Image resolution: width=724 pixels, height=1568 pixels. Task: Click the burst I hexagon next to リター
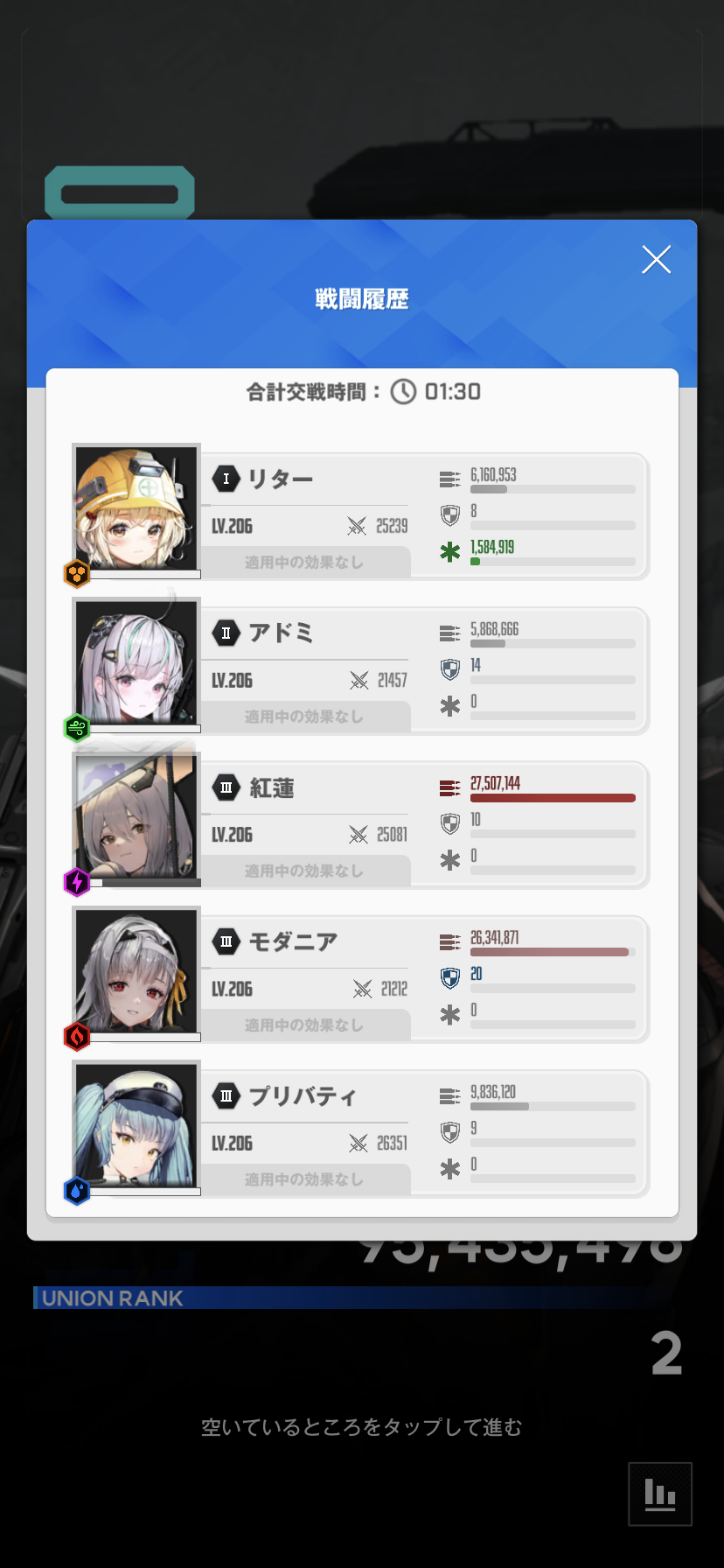[x=226, y=479]
